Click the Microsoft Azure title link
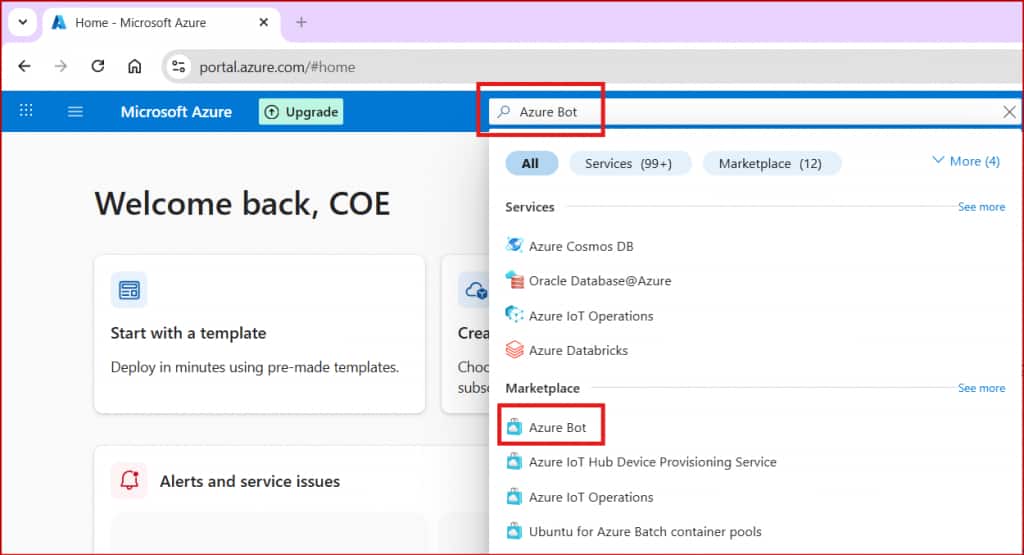1024x555 pixels. 176,112
